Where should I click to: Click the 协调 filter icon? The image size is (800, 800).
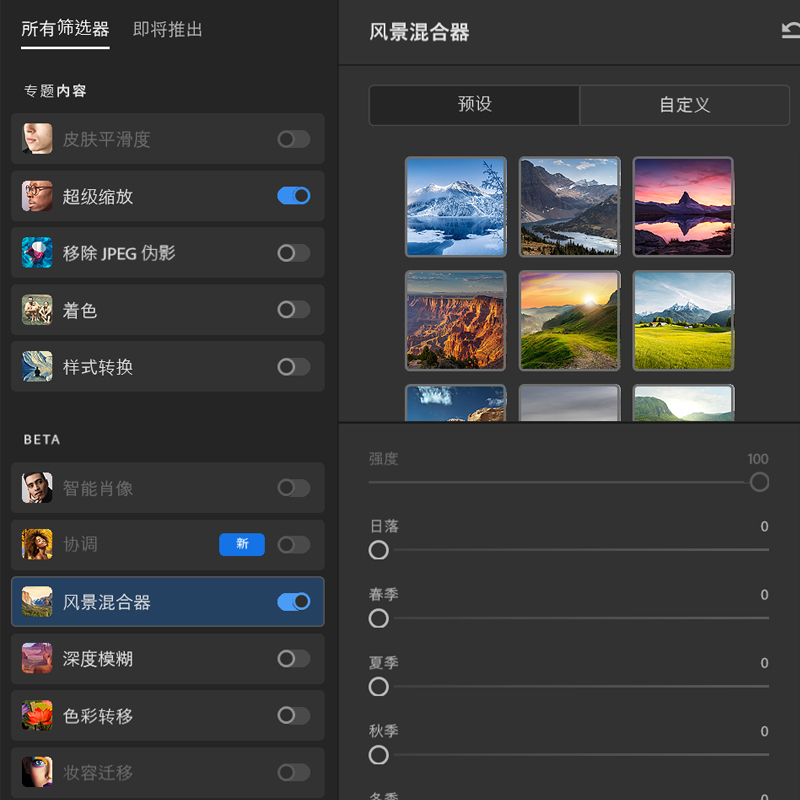(37, 544)
